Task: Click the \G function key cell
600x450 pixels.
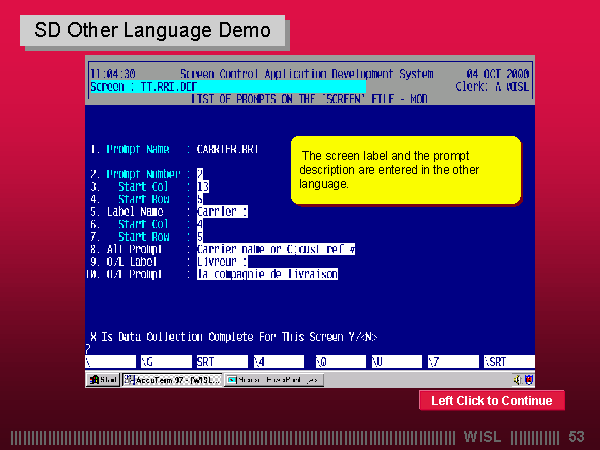Action: [165, 362]
